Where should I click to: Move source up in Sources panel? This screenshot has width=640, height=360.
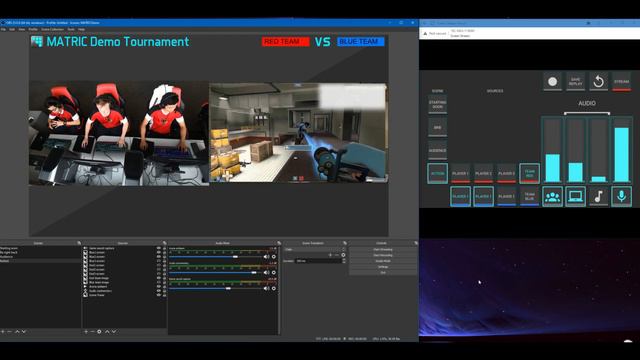tap(107, 331)
